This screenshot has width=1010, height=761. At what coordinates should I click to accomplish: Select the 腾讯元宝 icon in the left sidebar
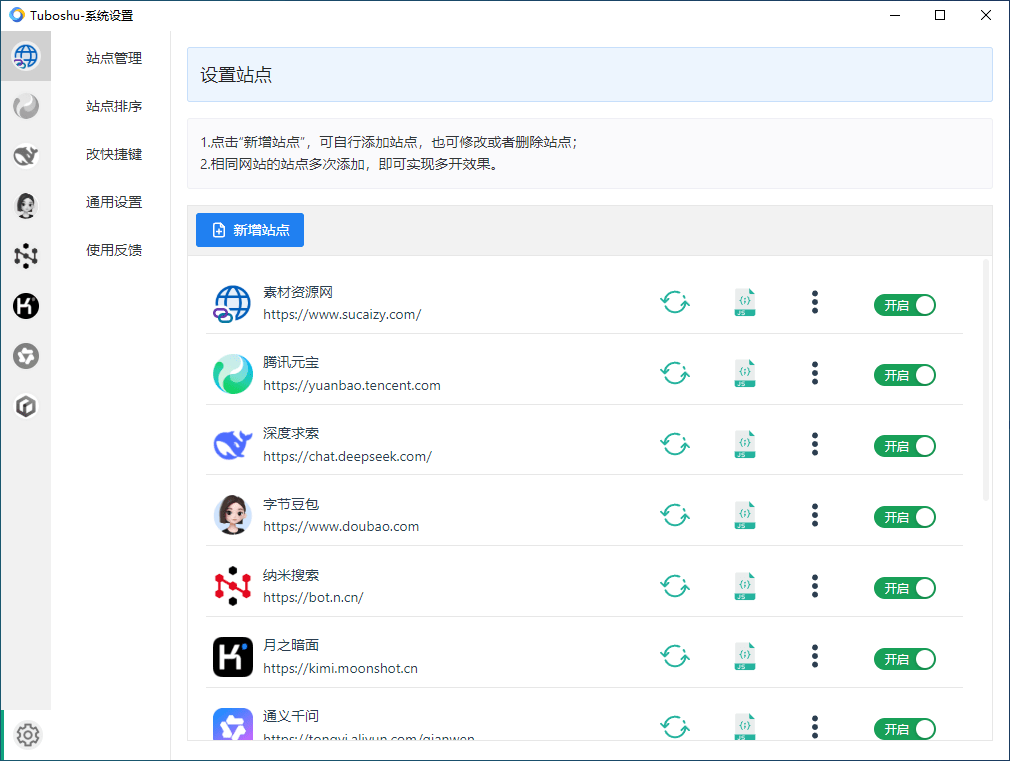point(26,105)
